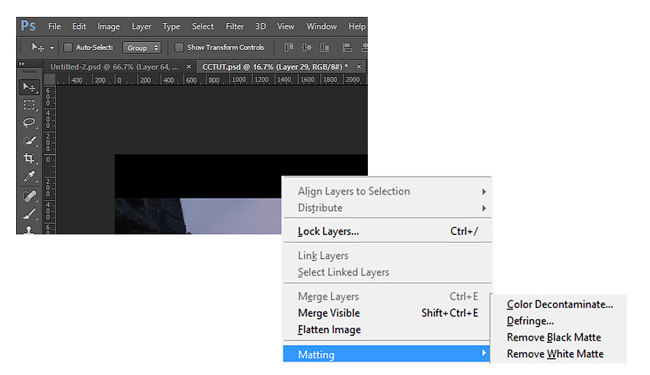Choose Color Decontaminate... submenu item
This screenshot has width=650, height=375.
tap(559, 305)
